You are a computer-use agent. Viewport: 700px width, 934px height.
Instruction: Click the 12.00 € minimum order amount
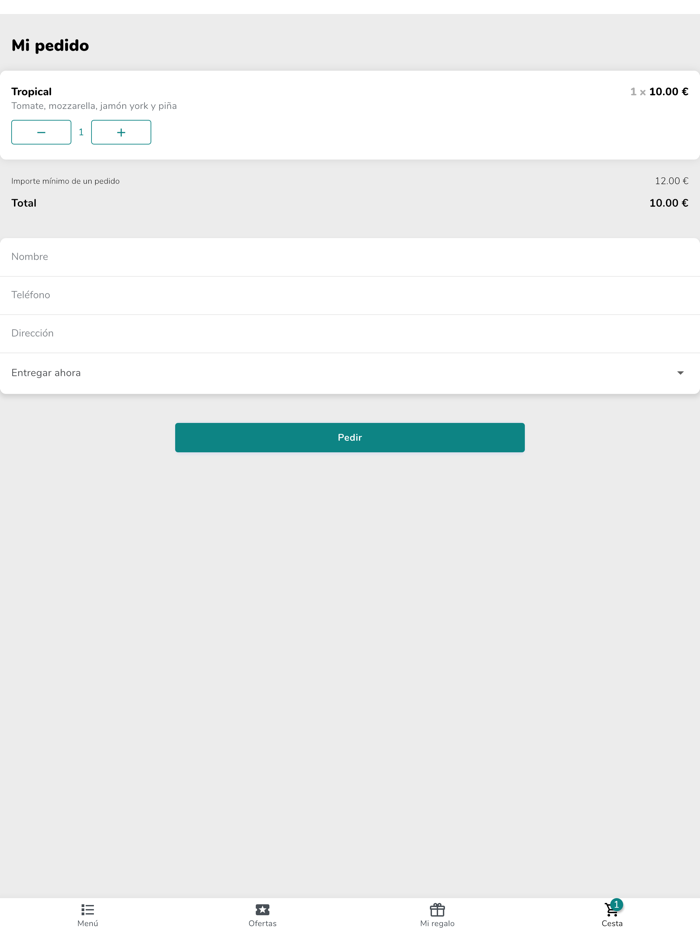tap(671, 181)
